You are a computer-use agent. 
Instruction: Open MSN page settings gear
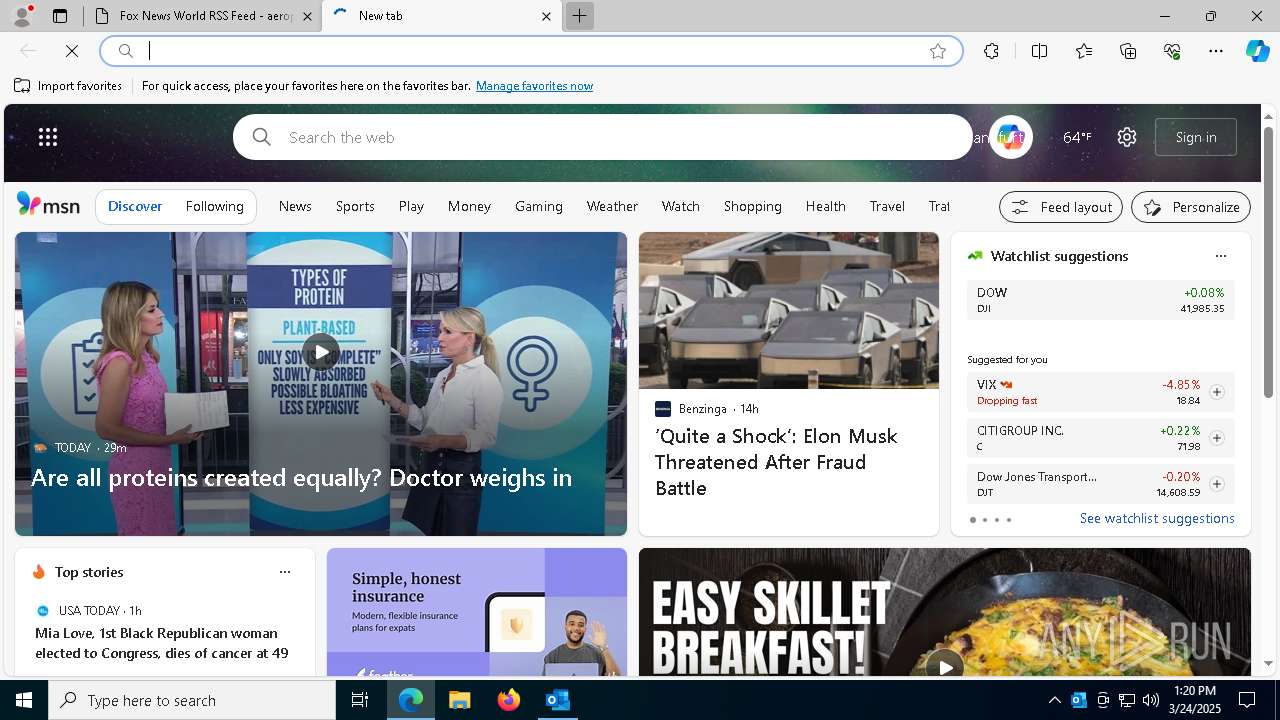pyautogui.click(x=1127, y=137)
